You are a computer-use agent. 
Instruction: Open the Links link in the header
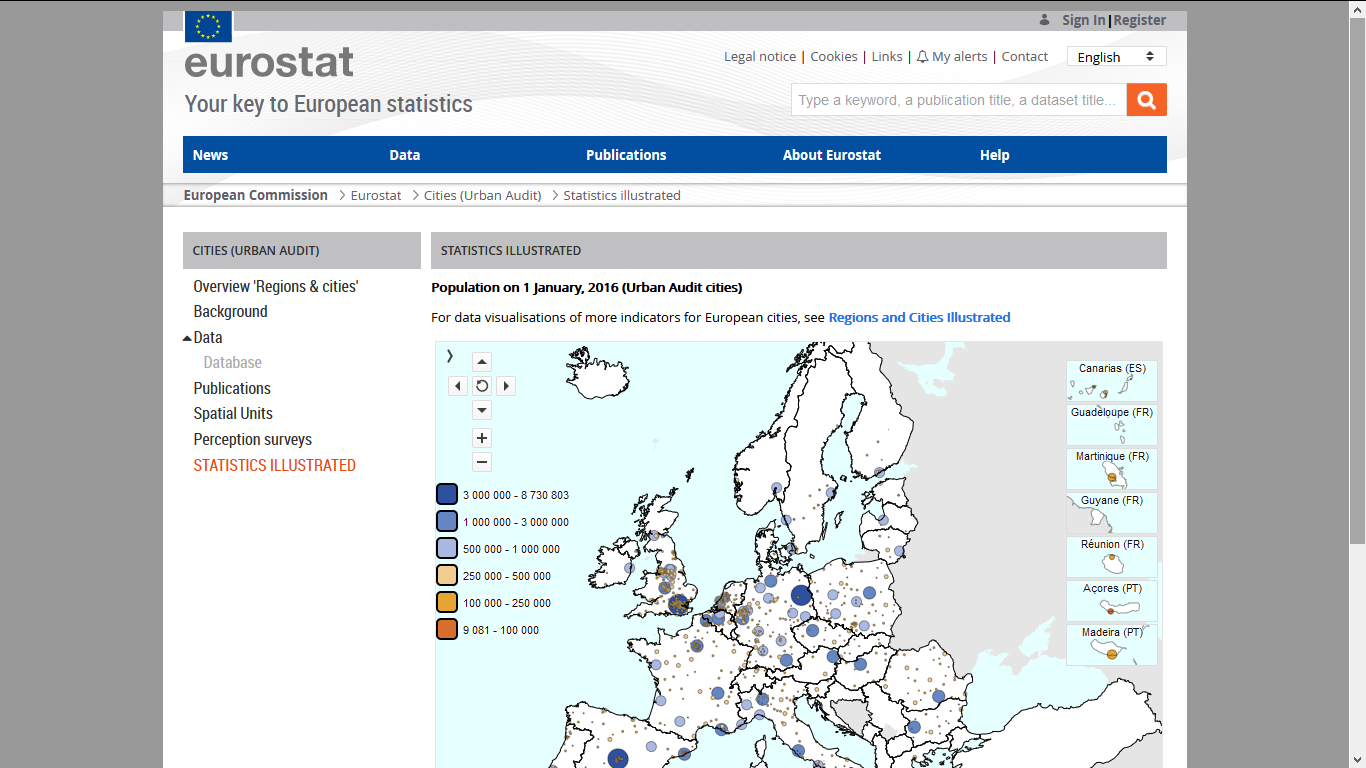[x=887, y=57]
